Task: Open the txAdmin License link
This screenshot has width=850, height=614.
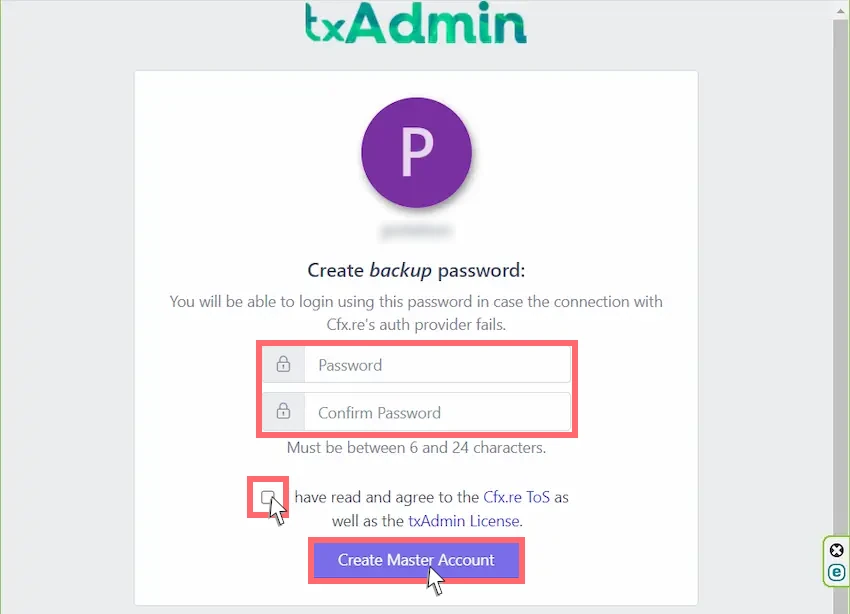Action: [x=463, y=521]
